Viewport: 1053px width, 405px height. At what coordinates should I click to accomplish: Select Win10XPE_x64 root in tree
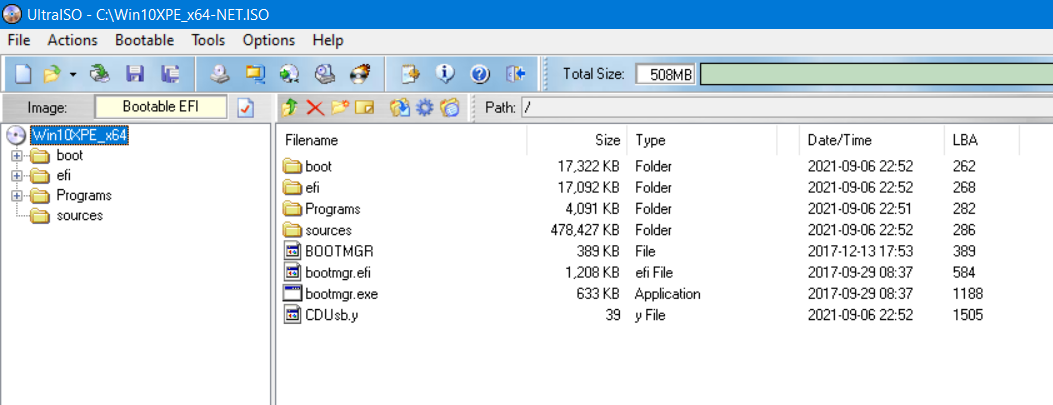(79, 136)
